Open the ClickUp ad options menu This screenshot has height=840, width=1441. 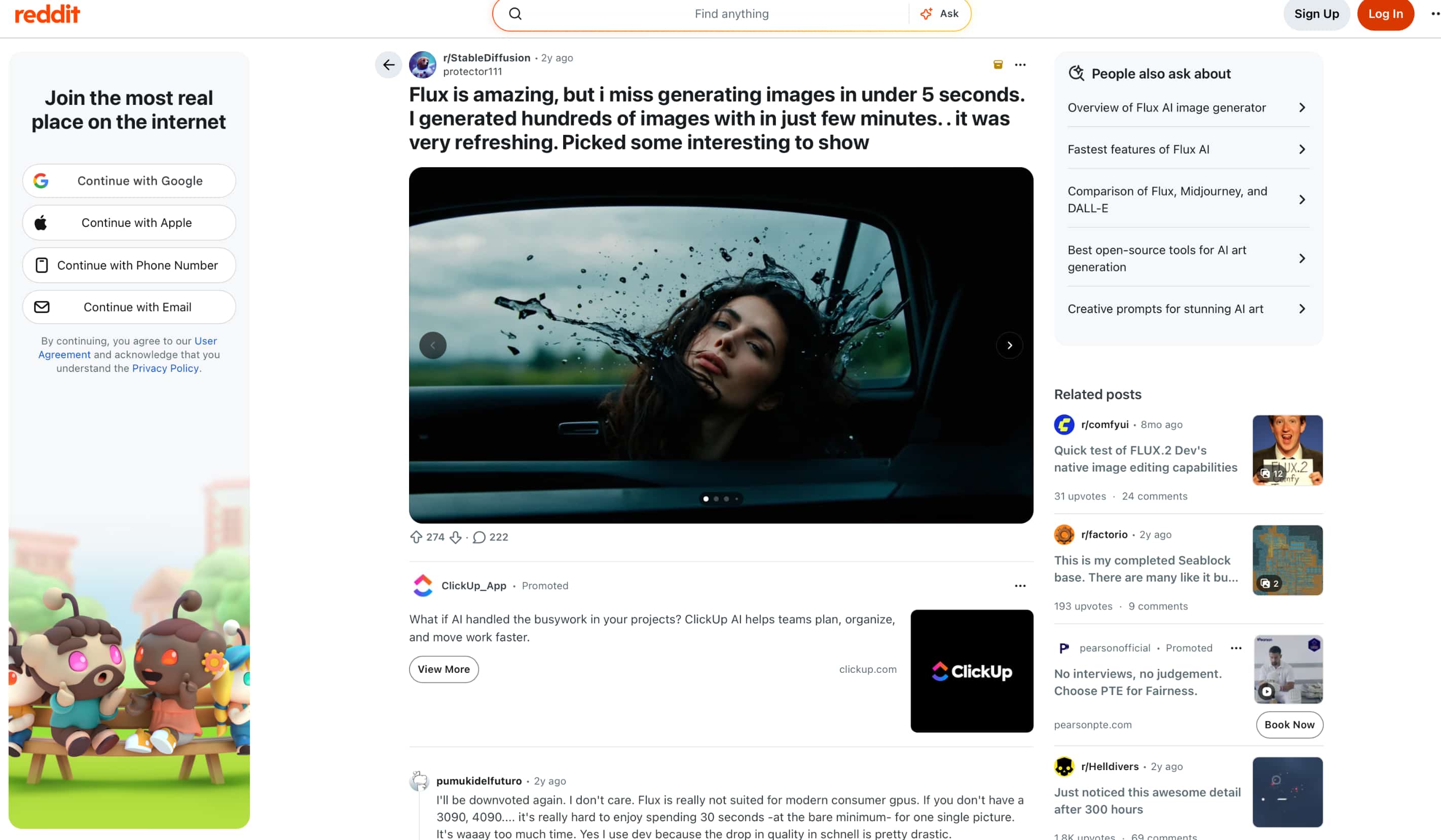(1020, 586)
